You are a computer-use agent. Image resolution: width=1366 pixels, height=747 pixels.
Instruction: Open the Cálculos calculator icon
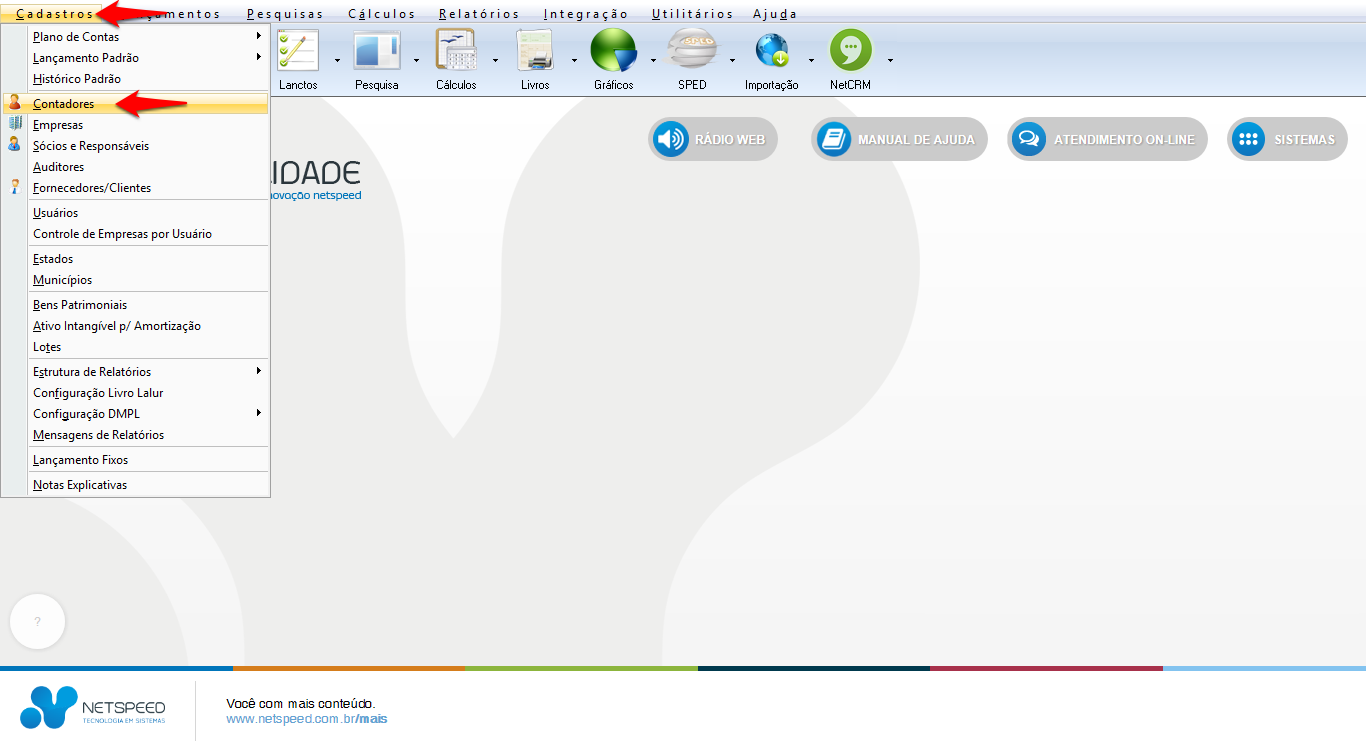coord(456,52)
